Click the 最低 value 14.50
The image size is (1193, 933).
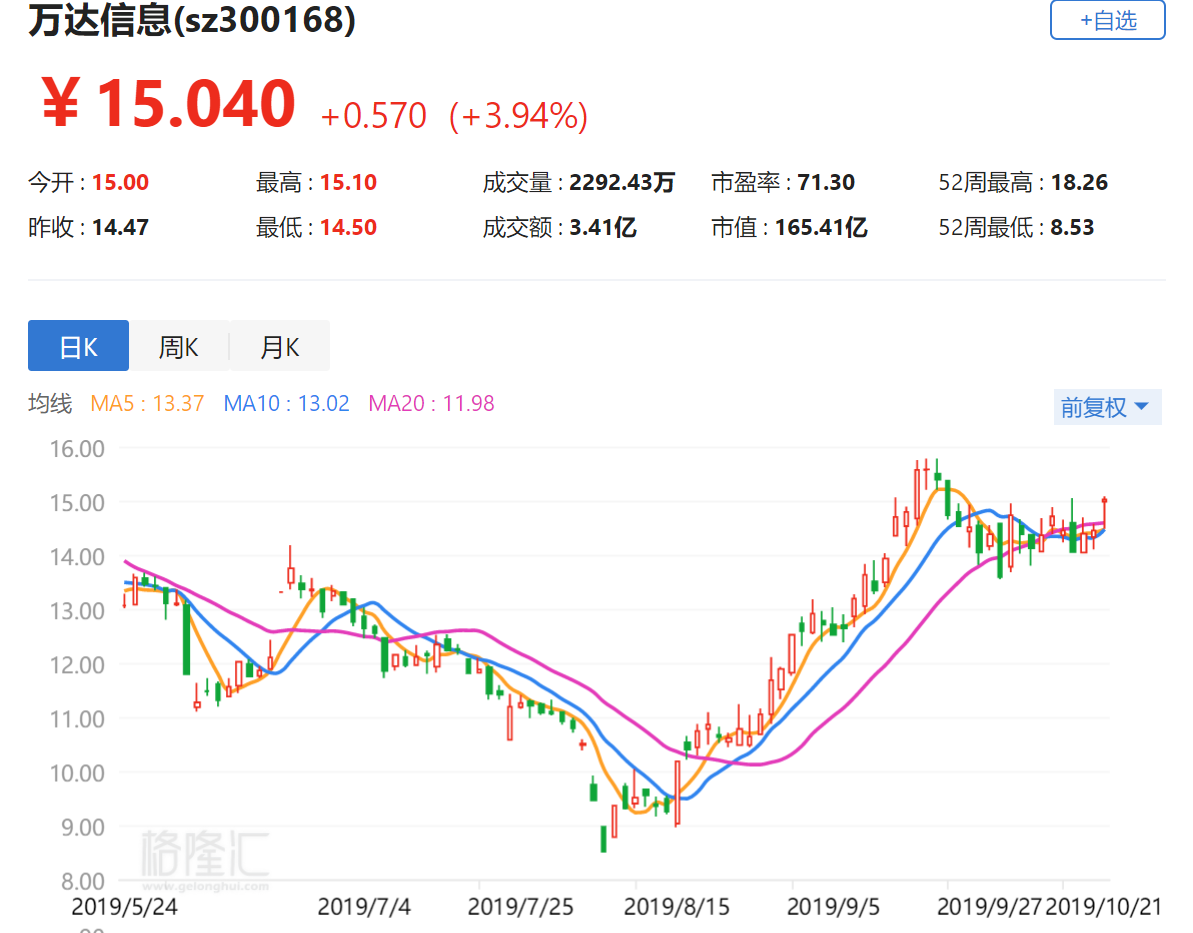coord(348,228)
